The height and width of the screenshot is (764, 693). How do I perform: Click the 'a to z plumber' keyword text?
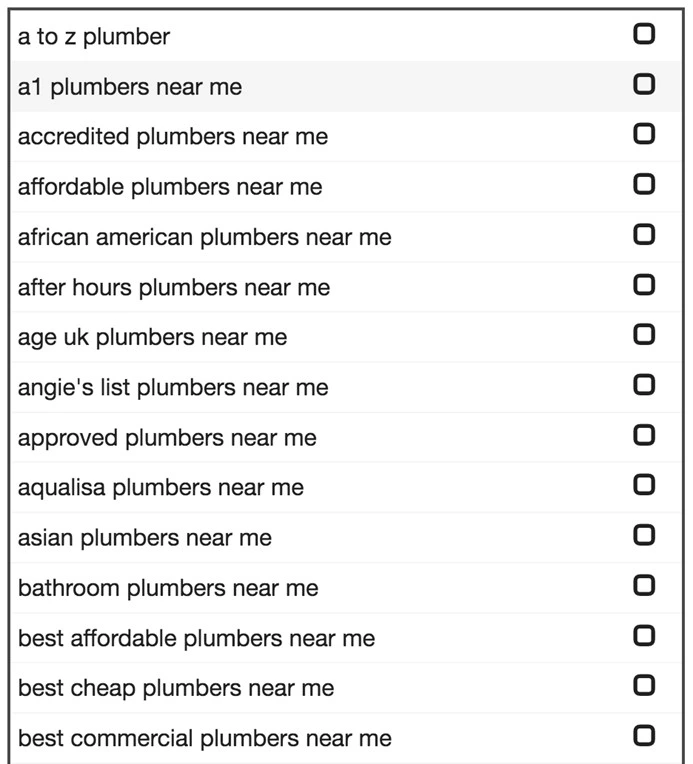coord(94,37)
